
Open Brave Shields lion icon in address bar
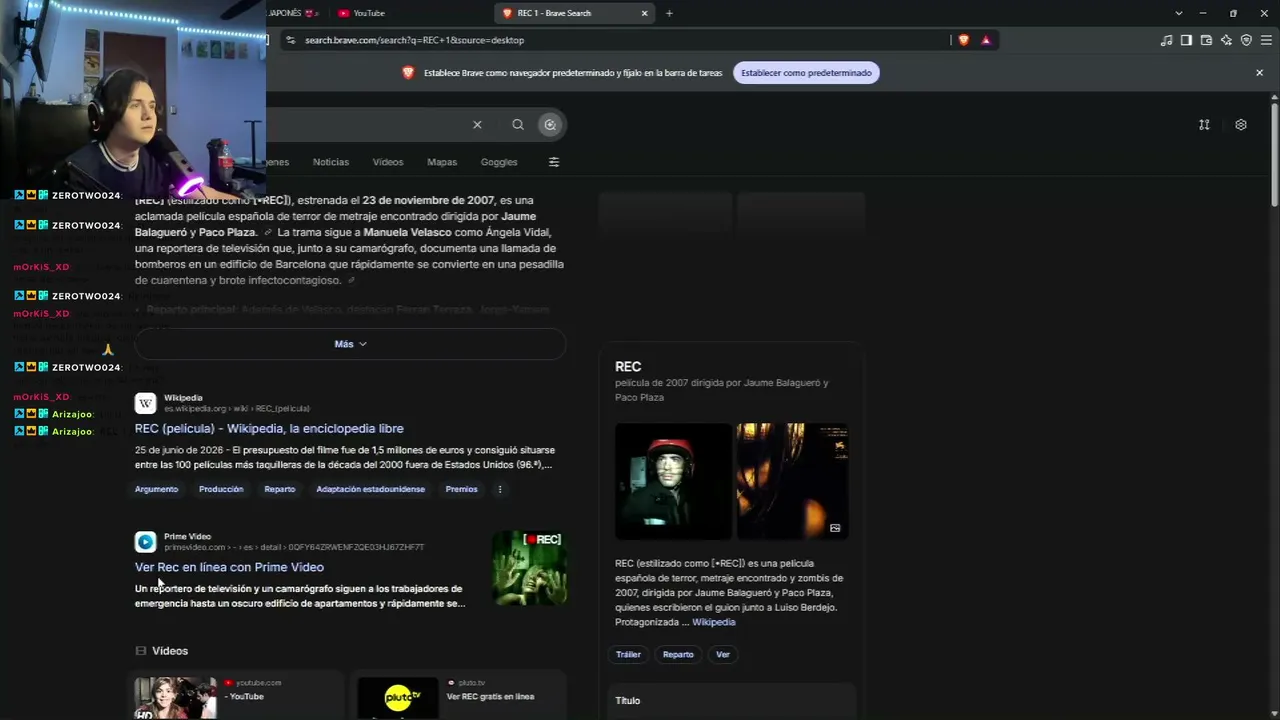point(964,40)
